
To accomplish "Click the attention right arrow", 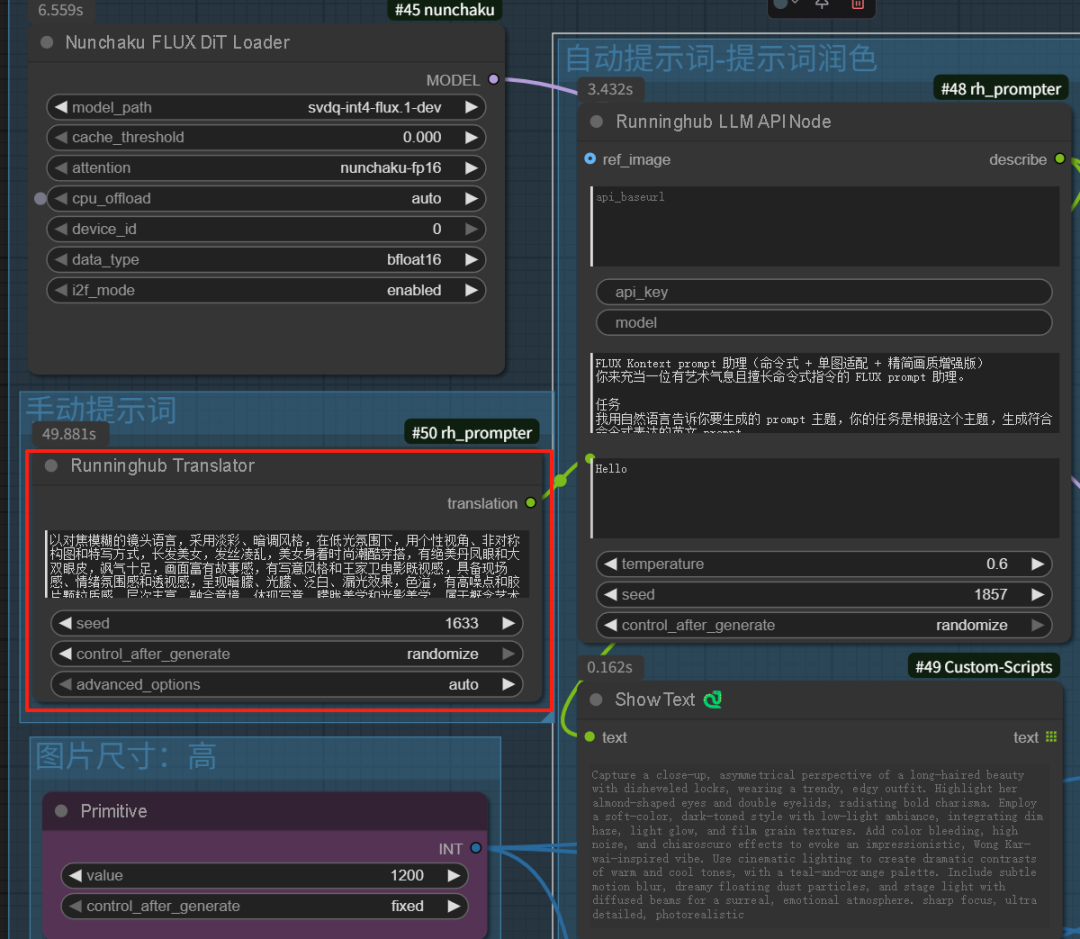I will (472, 168).
